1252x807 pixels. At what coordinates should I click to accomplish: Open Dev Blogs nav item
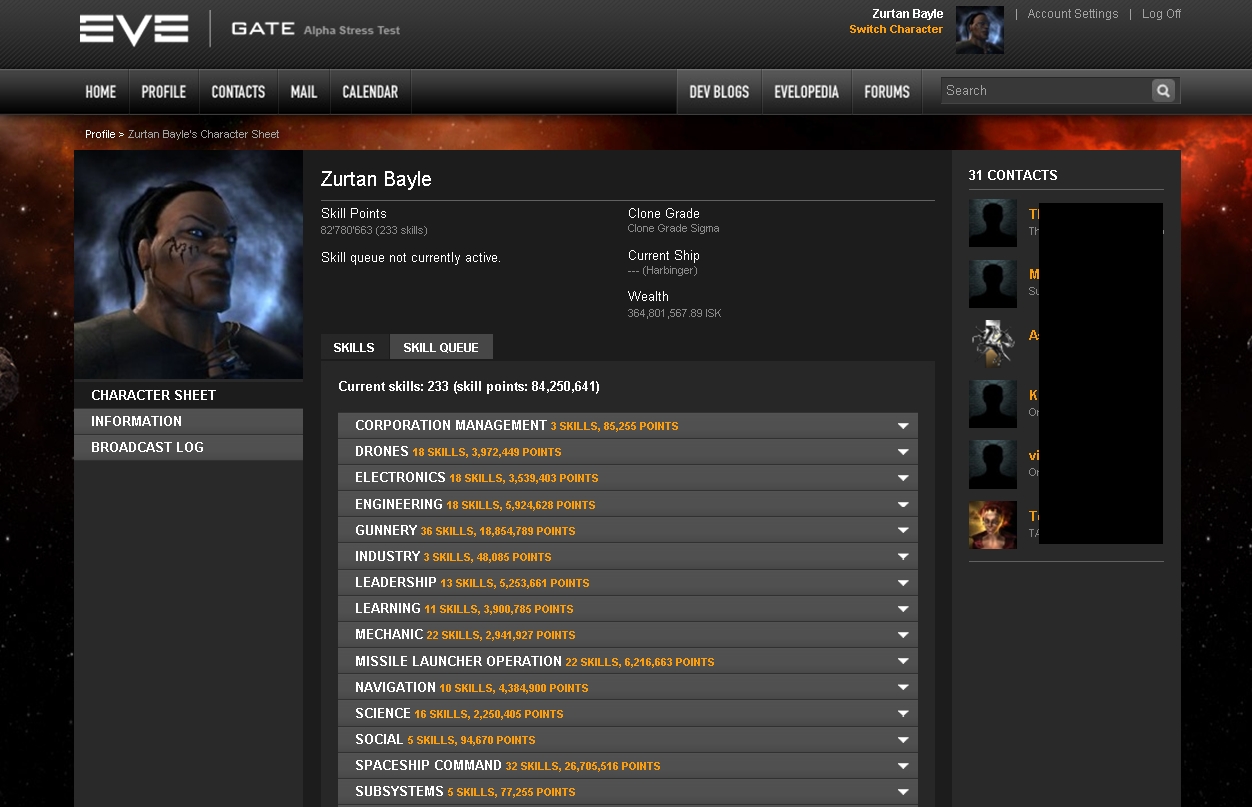click(719, 92)
